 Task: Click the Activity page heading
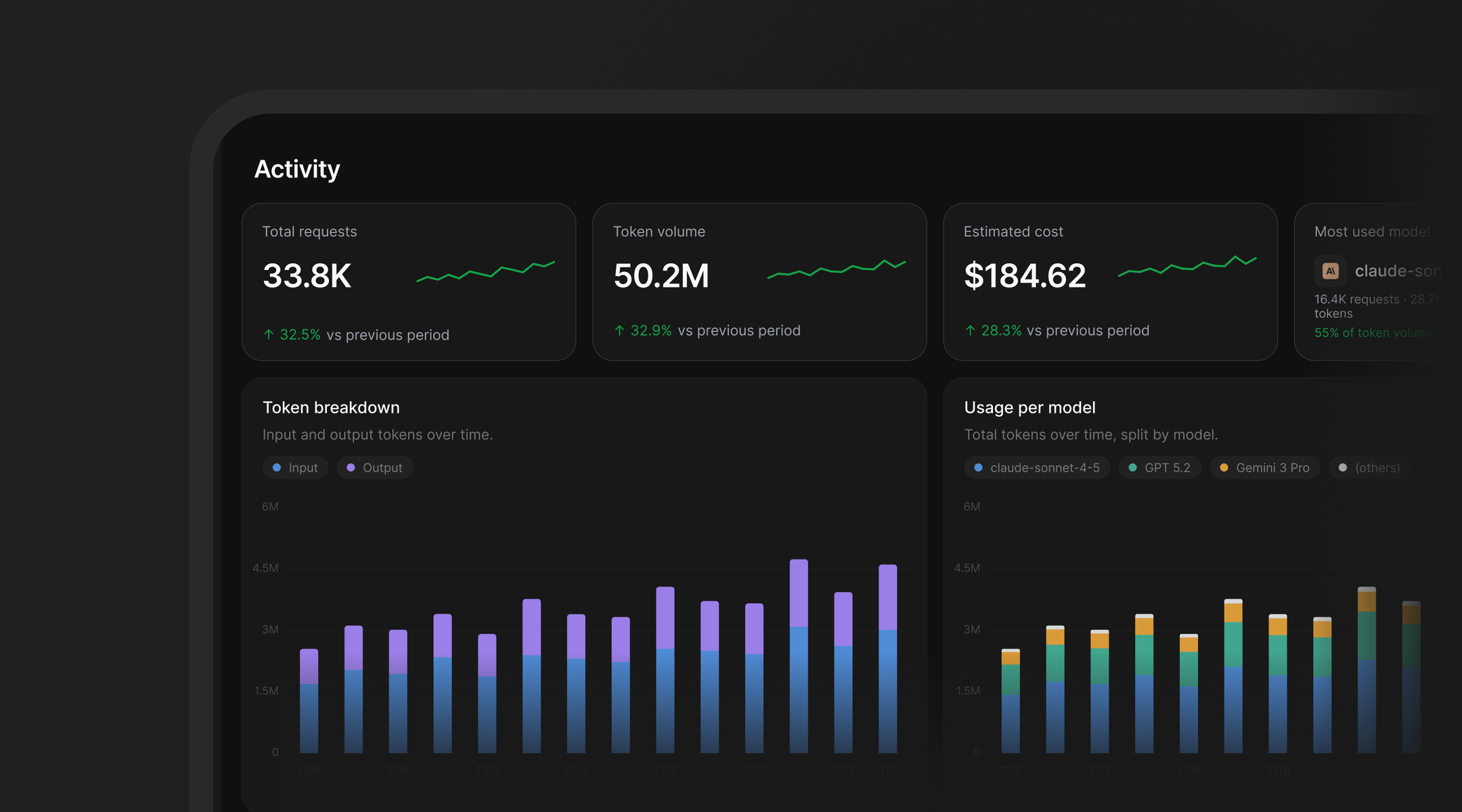click(x=297, y=169)
